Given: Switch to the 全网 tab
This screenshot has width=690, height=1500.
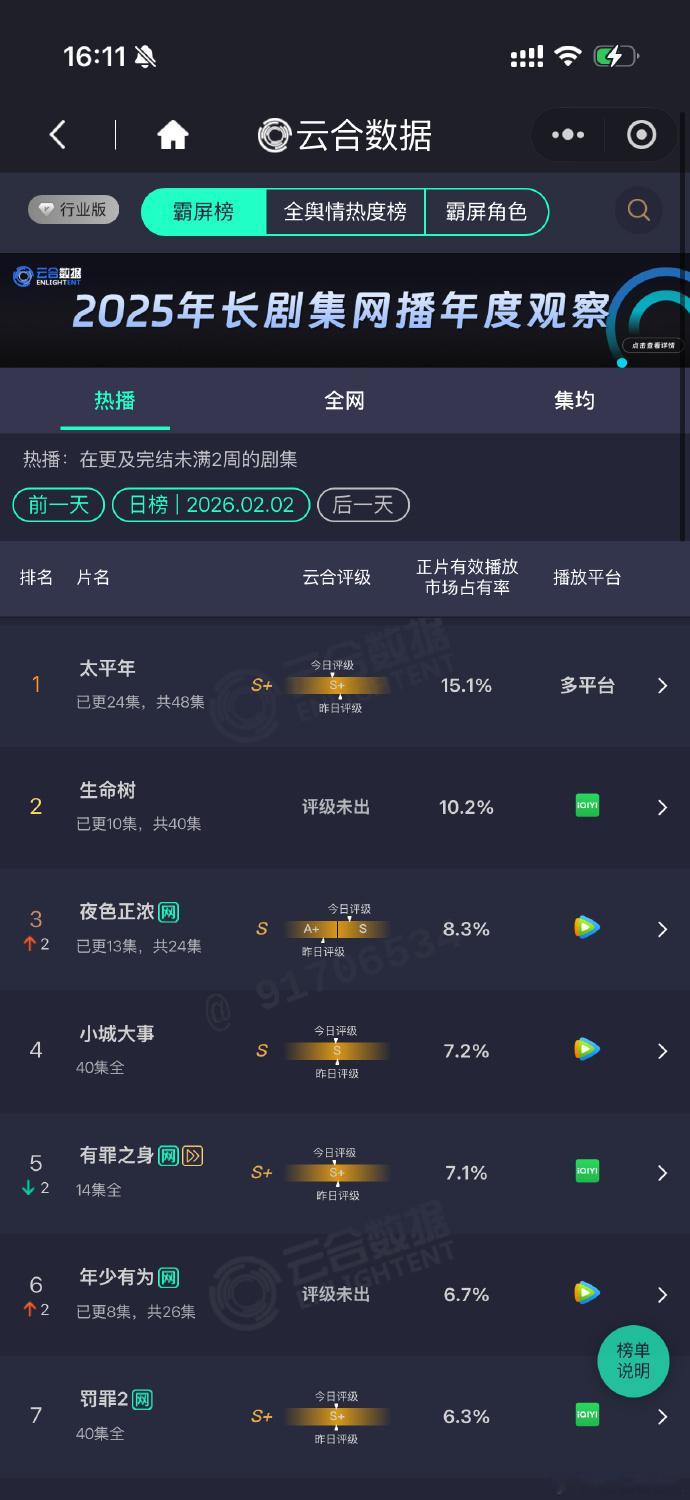Looking at the screenshot, I should (344, 400).
